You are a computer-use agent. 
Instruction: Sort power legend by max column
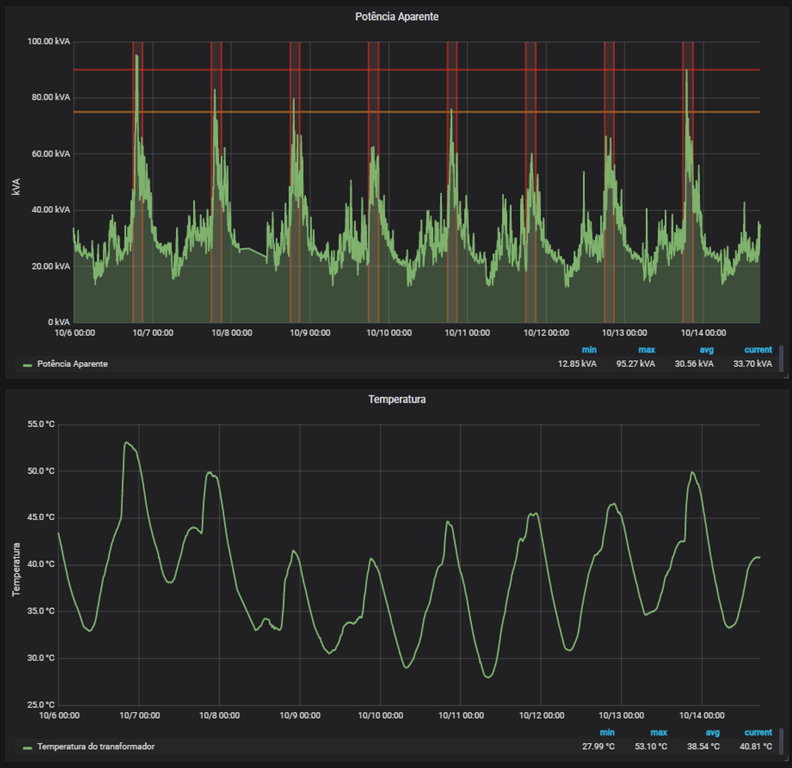click(646, 350)
